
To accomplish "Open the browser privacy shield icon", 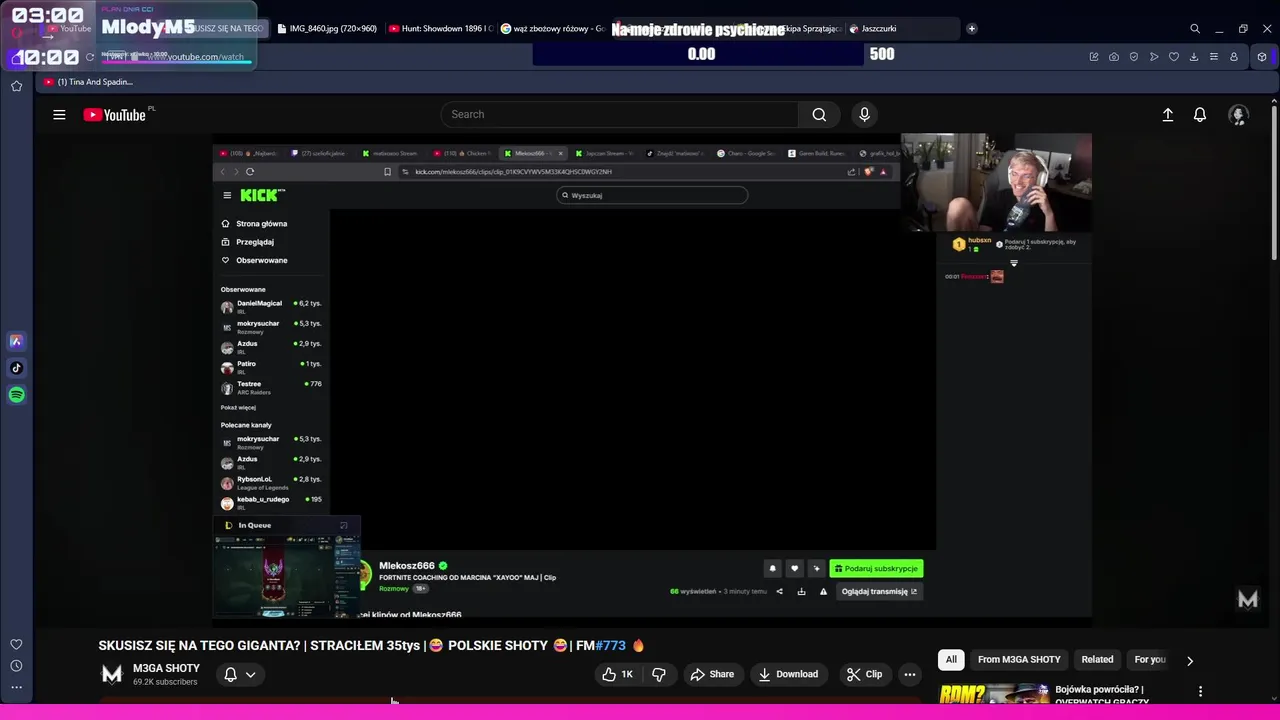I will (x=1134, y=57).
